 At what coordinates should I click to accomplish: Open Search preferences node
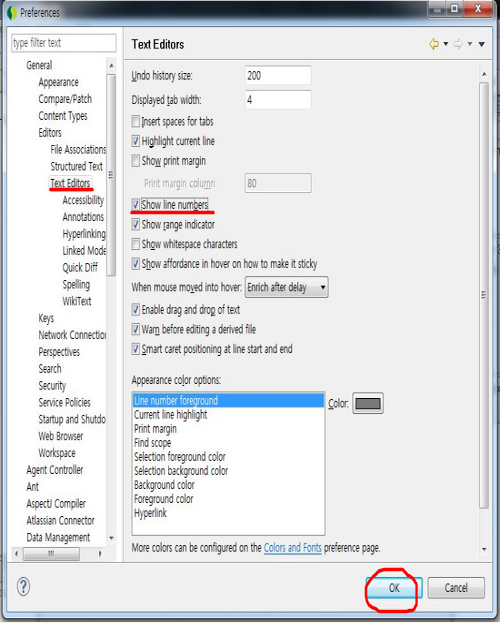50,369
